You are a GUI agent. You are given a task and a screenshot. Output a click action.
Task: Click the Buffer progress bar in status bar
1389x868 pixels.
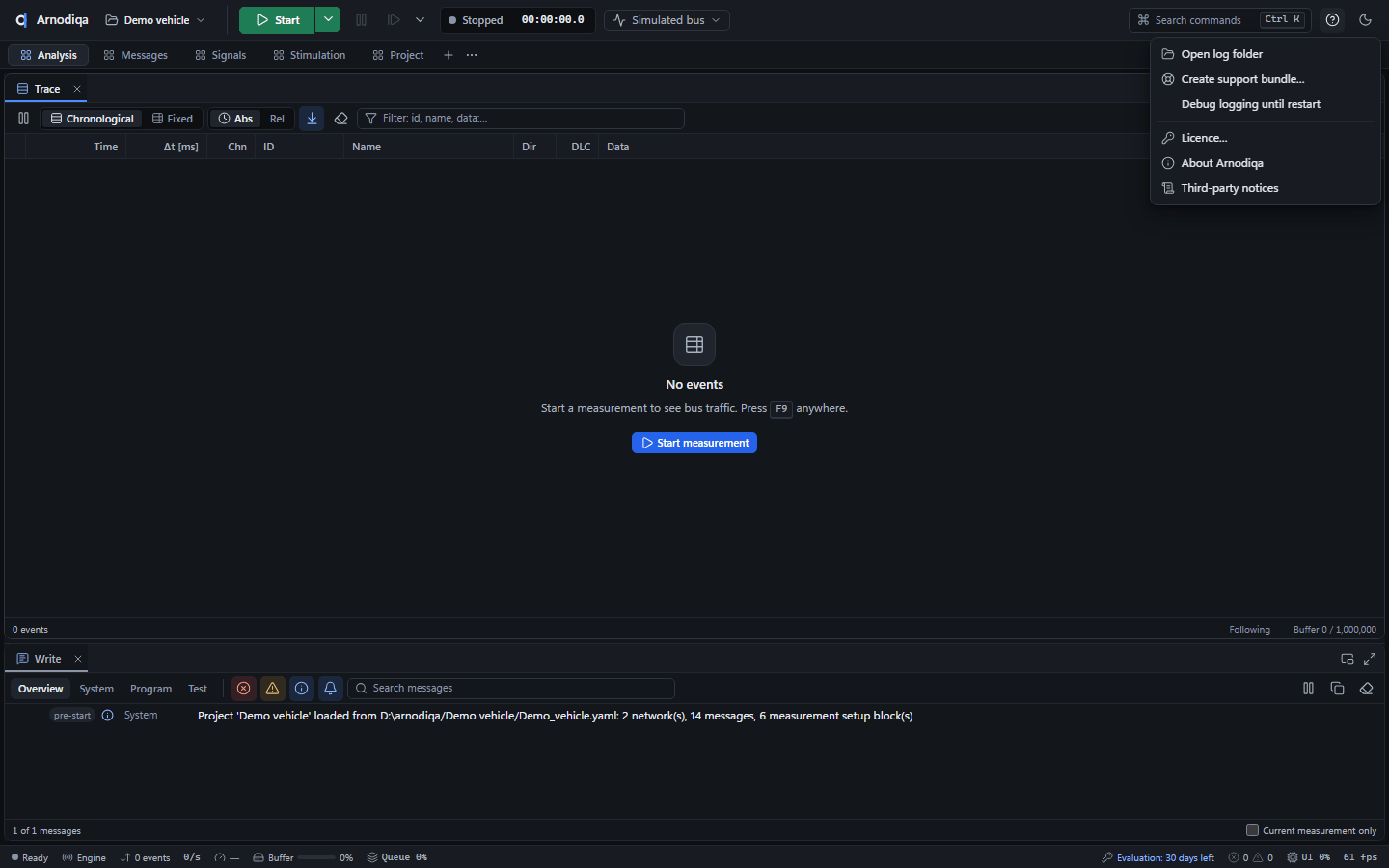[x=316, y=857]
